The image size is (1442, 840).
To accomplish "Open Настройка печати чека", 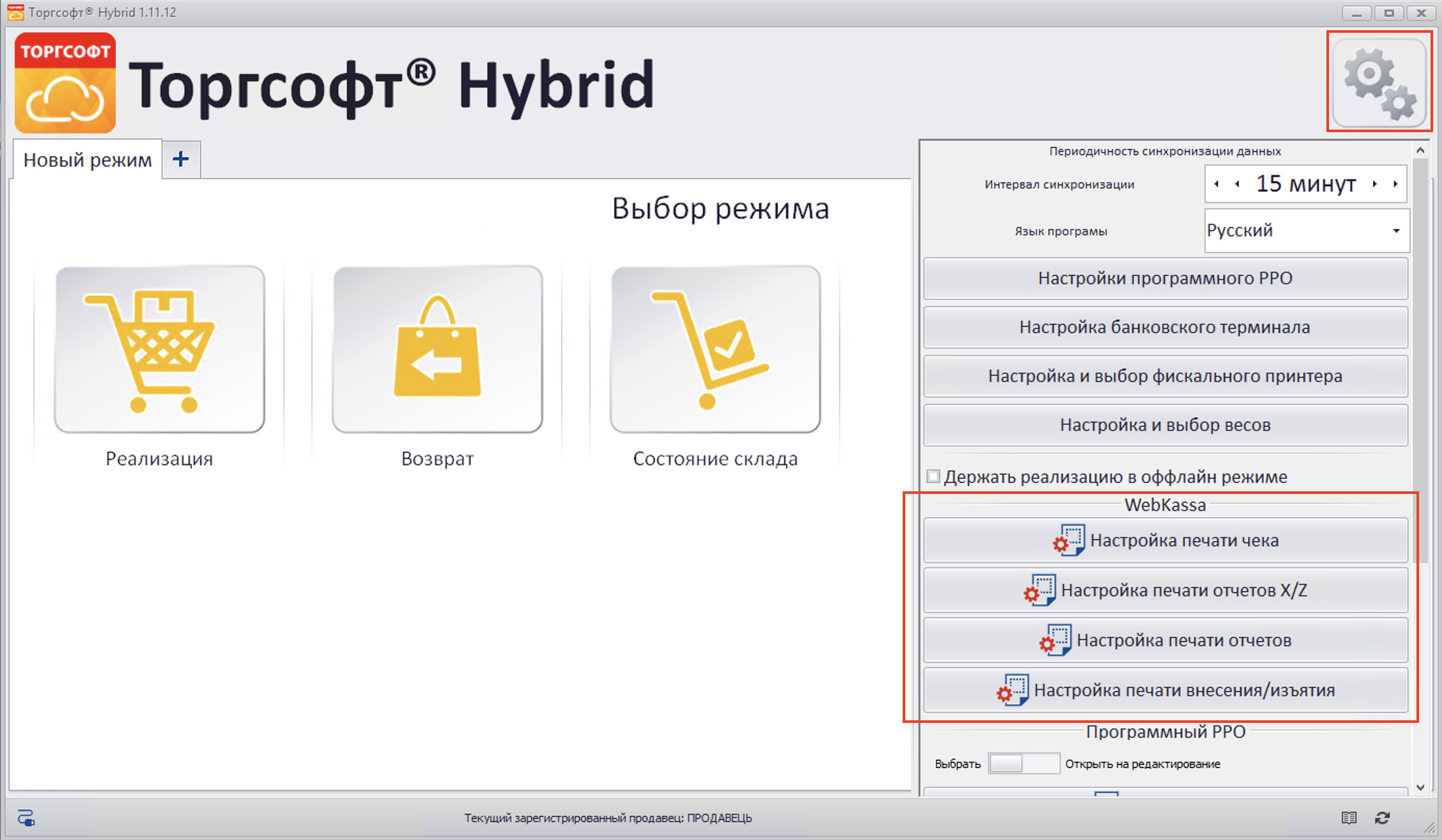I will (x=1165, y=540).
